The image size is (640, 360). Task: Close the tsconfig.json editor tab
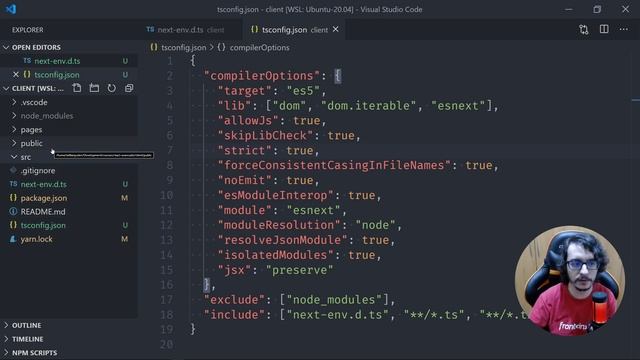[x=336, y=29]
